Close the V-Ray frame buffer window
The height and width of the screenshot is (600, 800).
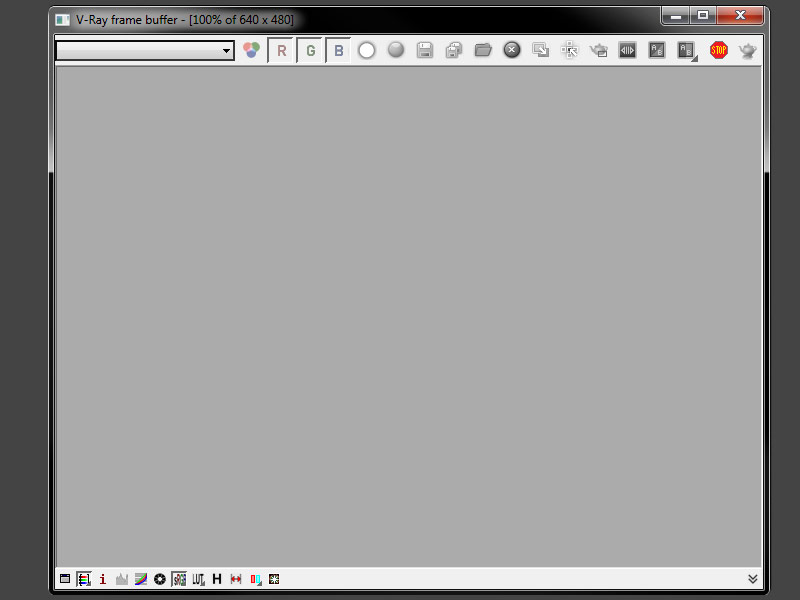pyautogui.click(x=740, y=16)
